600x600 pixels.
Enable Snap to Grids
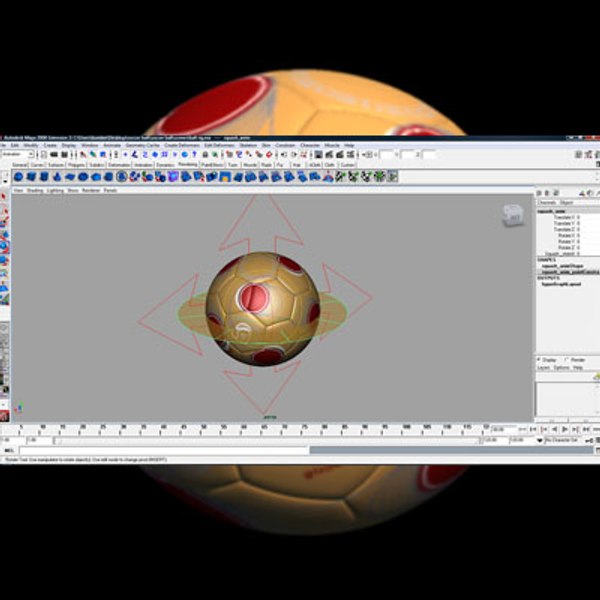229,155
